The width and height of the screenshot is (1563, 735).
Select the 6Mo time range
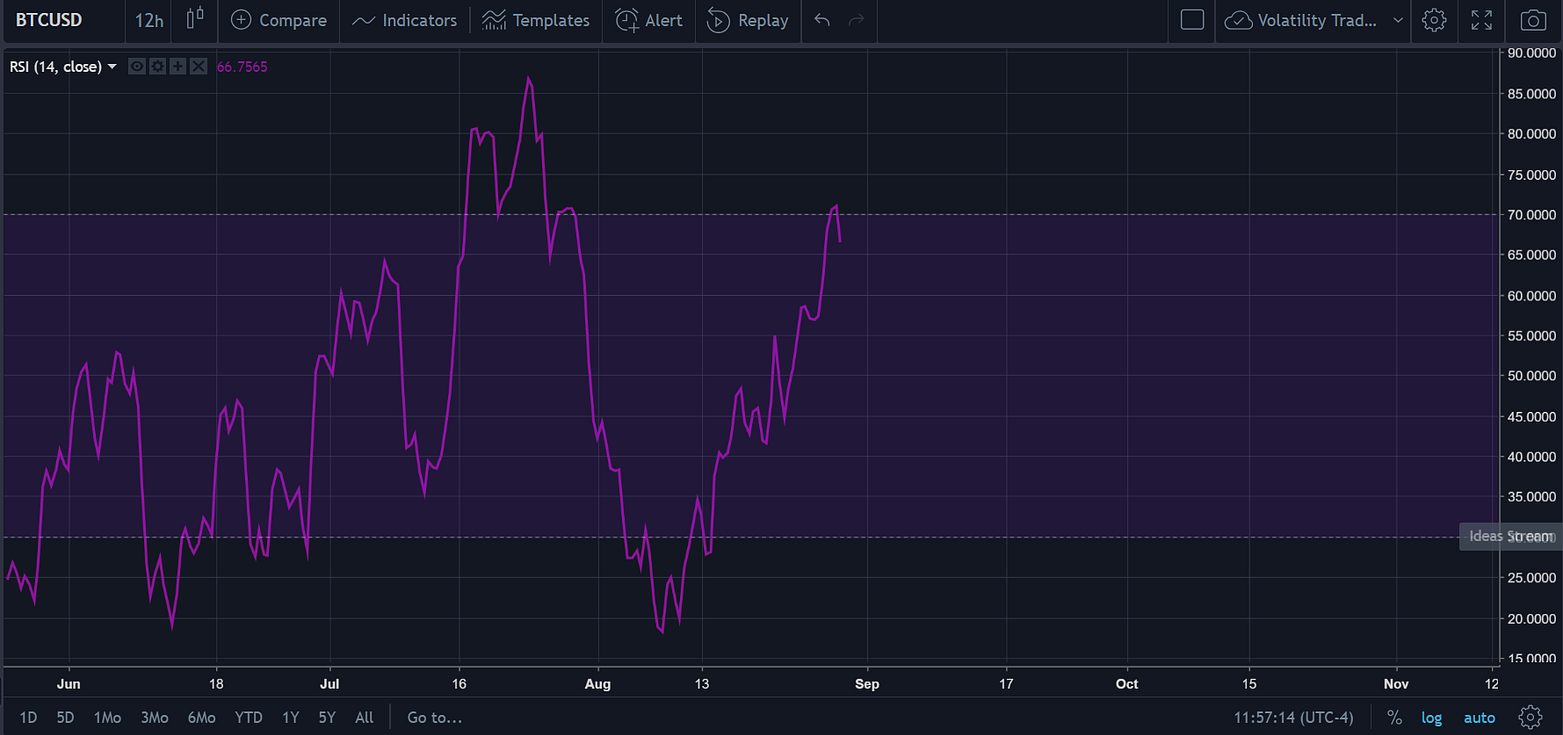pos(201,717)
